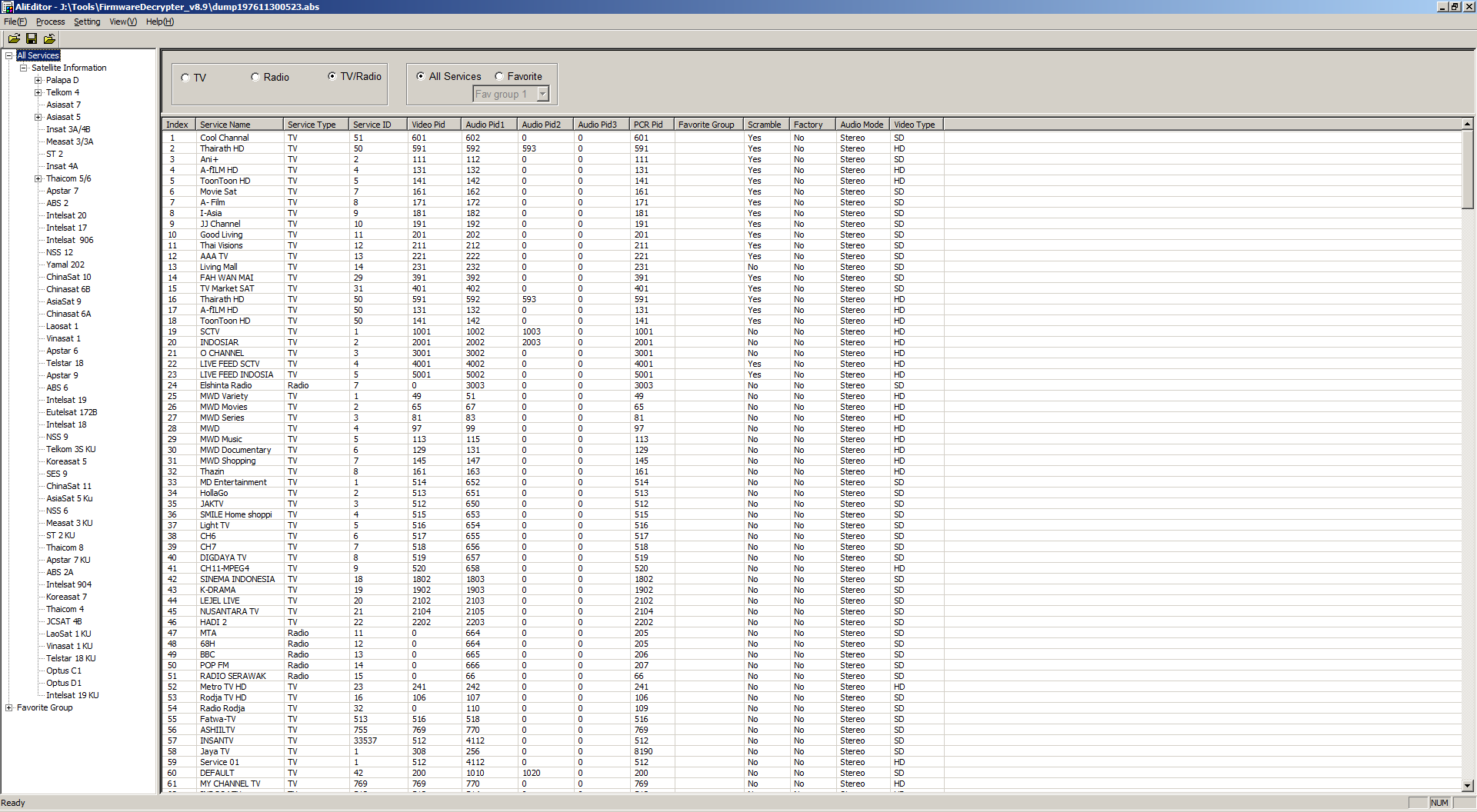Click the scroll-down arrow of service list
Viewport: 1477px width, 812px height.
tap(1467, 785)
